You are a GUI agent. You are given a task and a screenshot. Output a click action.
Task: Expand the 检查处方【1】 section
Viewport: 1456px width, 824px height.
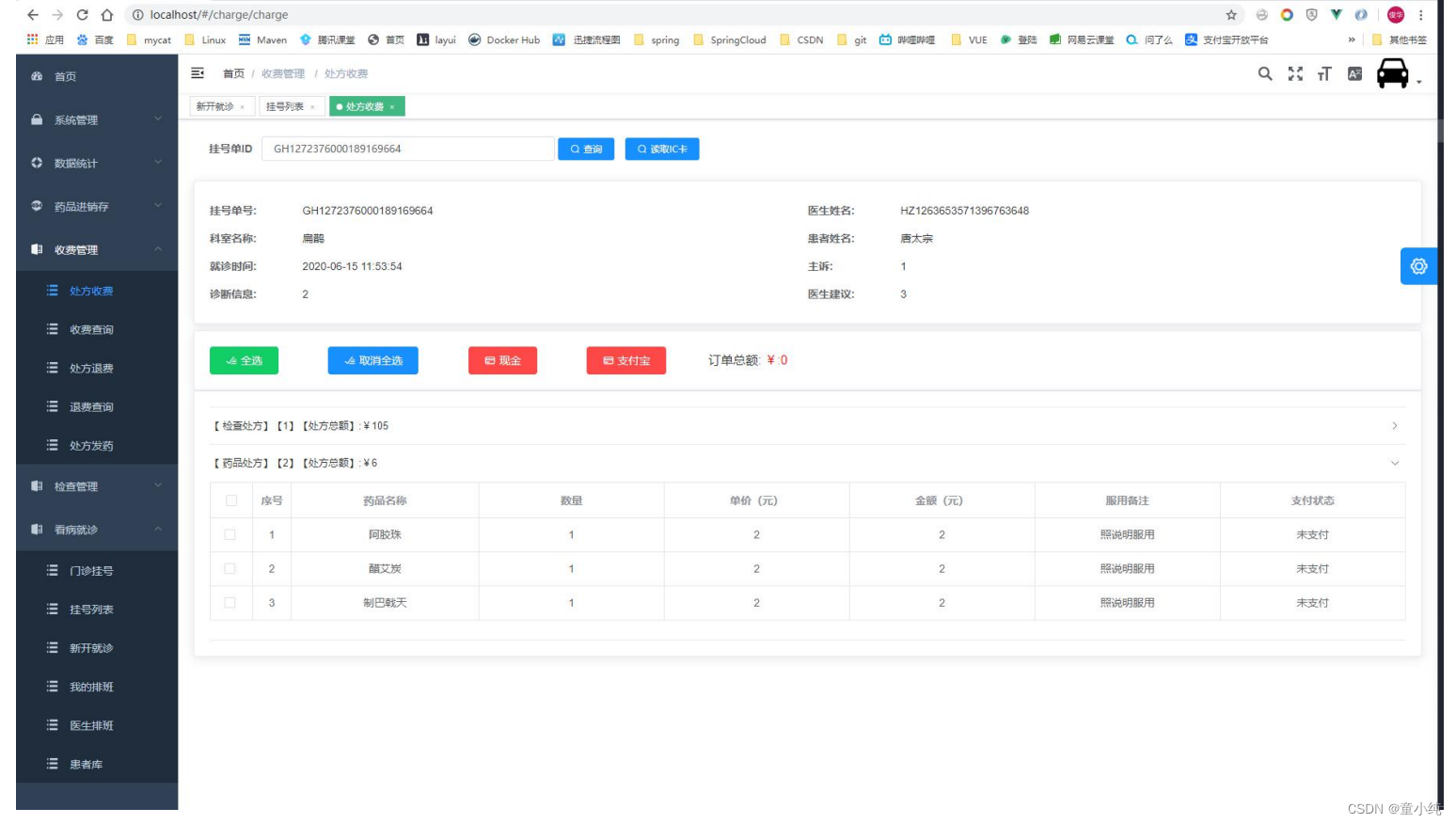click(807, 426)
